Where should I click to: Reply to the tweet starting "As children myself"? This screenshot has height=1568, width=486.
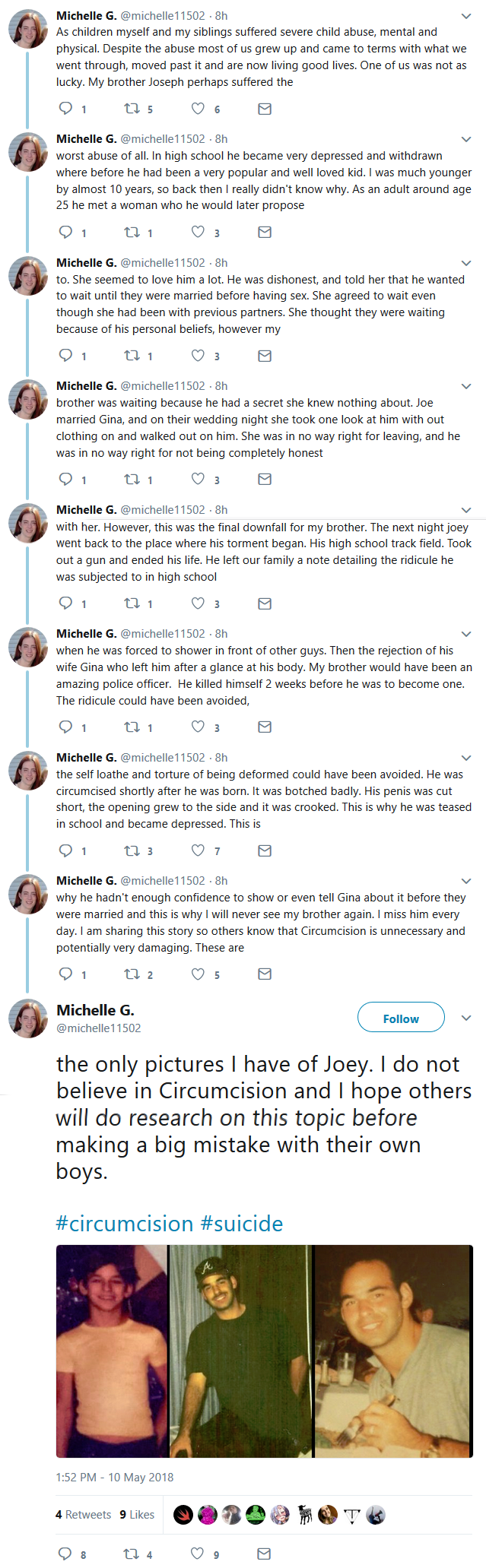tap(66, 109)
